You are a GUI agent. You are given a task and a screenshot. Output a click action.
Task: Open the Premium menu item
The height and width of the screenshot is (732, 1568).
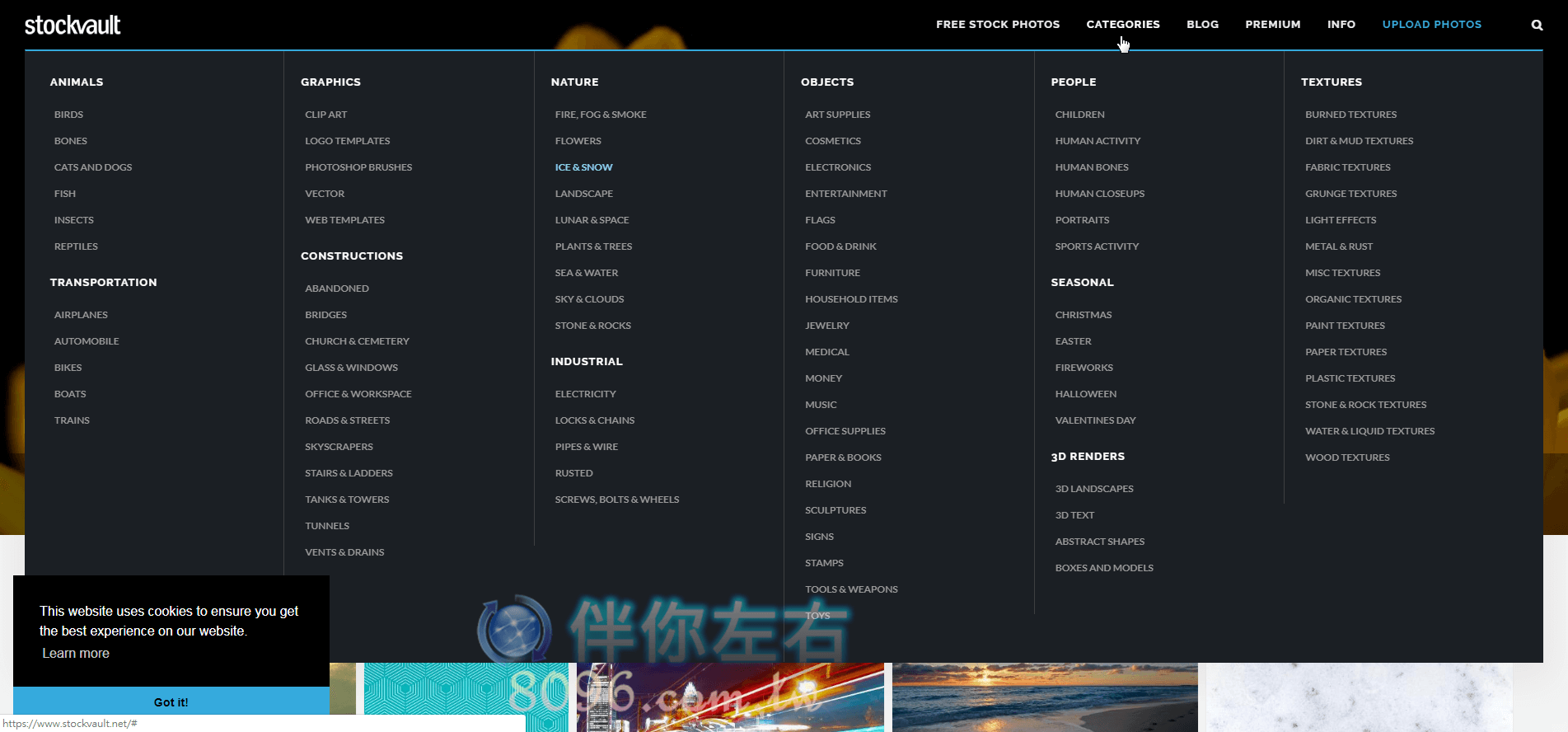point(1273,25)
